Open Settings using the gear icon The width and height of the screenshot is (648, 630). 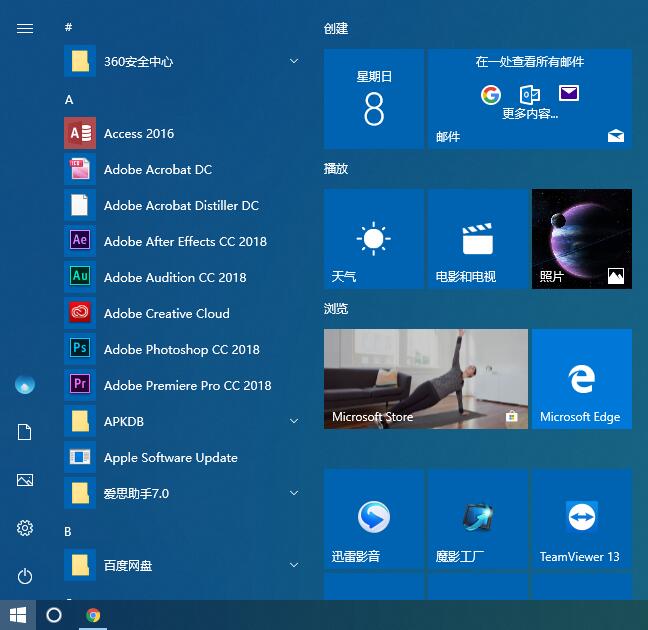pos(25,528)
